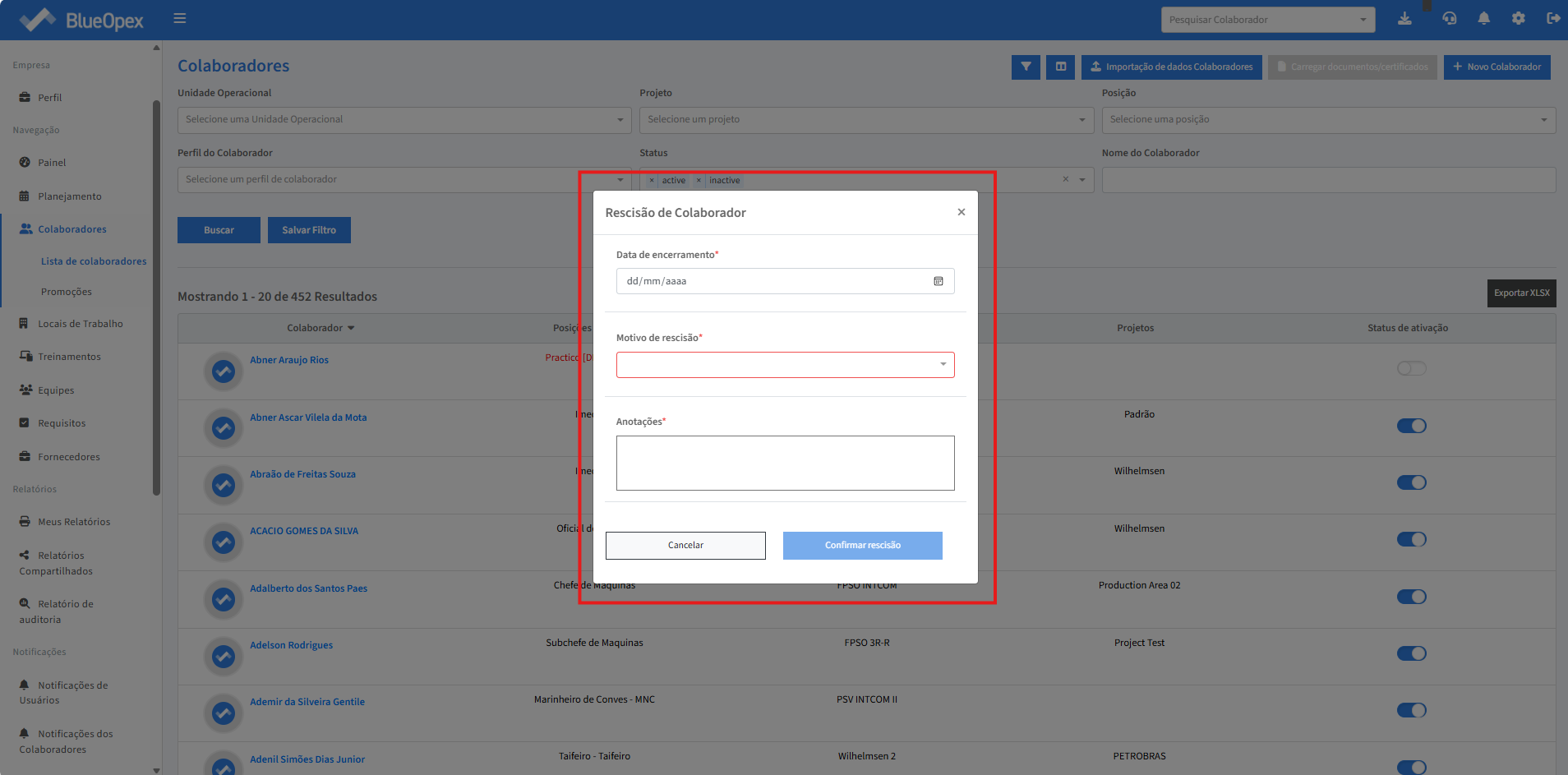
Task: Open Meus Relatórios in the sidebar
Action: coord(73,522)
